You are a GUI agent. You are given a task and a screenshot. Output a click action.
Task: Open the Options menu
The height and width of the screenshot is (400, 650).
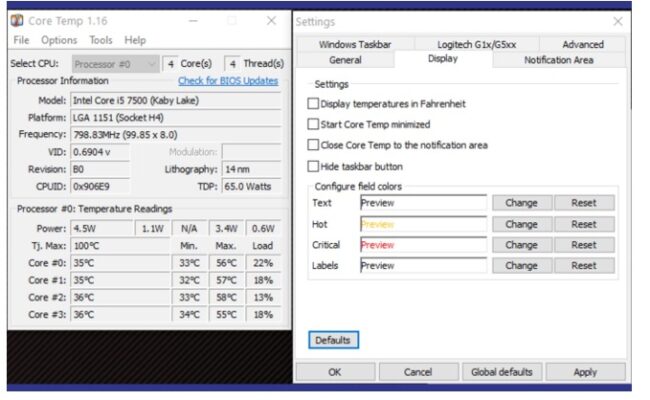pos(59,40)
